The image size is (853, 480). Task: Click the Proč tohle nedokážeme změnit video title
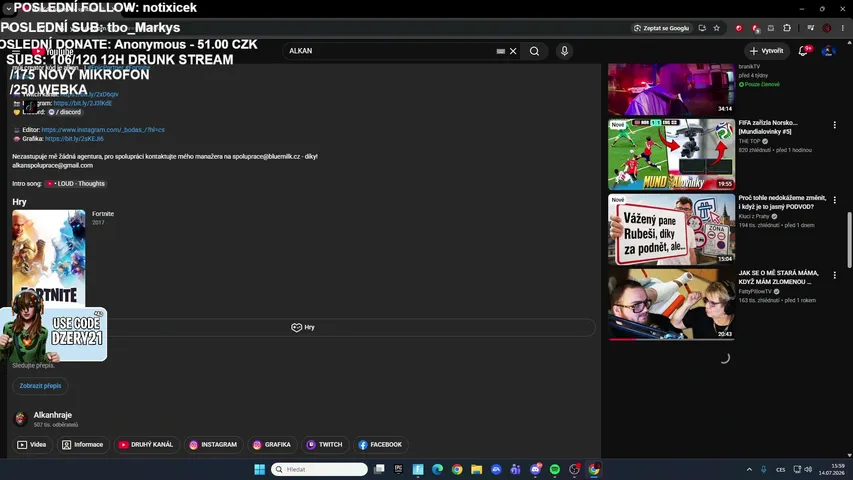[782, 202]
